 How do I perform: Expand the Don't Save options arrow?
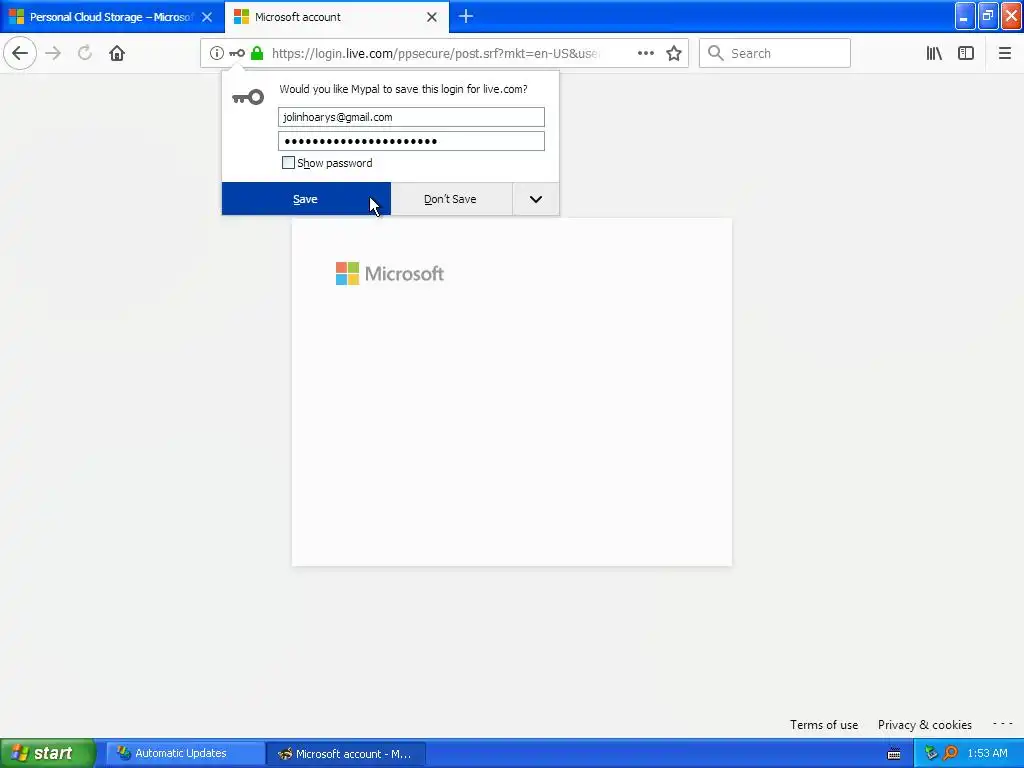(x=536, y=199)
